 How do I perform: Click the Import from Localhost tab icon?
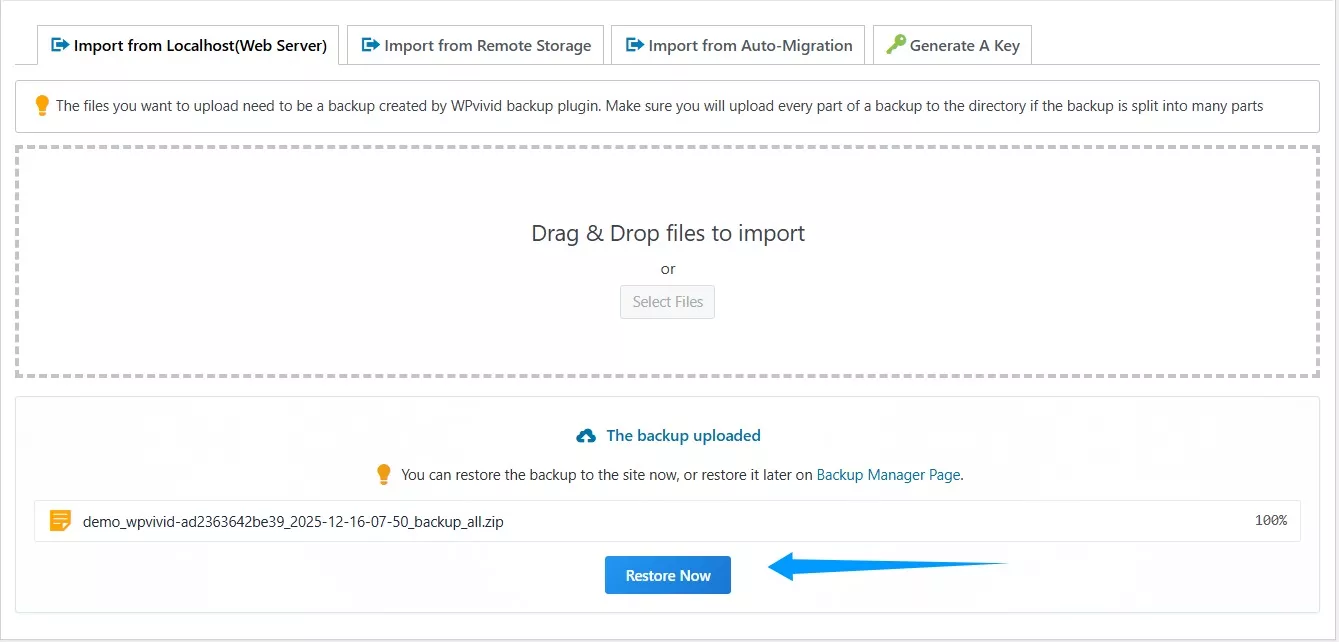(60, 45)
